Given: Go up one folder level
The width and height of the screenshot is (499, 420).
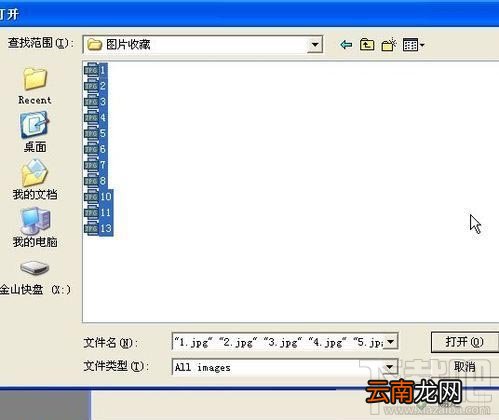Looking at the screenshot, I should pos(367,44).
